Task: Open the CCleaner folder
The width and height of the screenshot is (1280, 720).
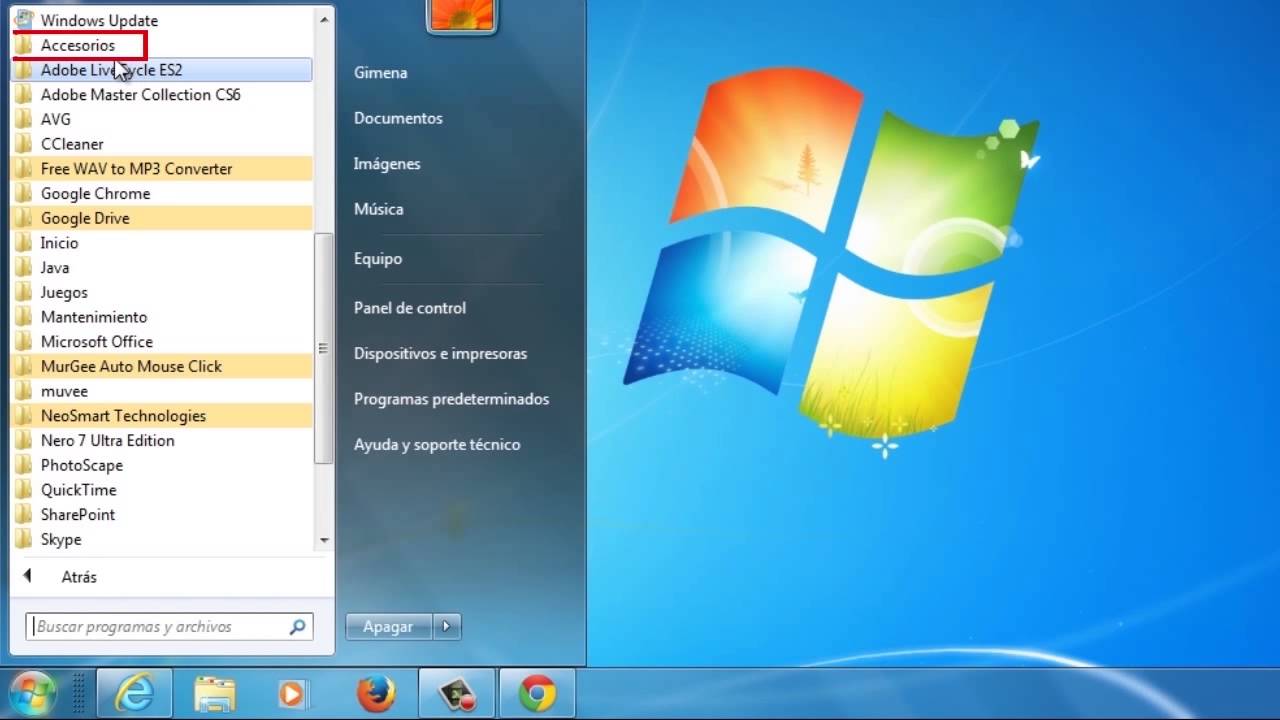Action: pyautogui.click(x=163, y=144)
